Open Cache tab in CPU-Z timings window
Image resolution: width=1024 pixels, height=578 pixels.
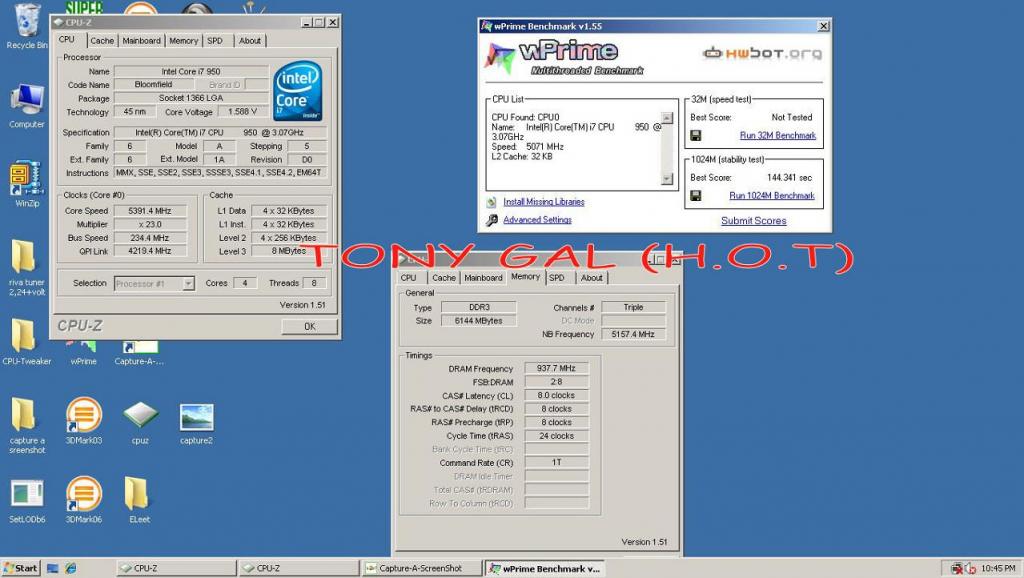click(444, 278)
